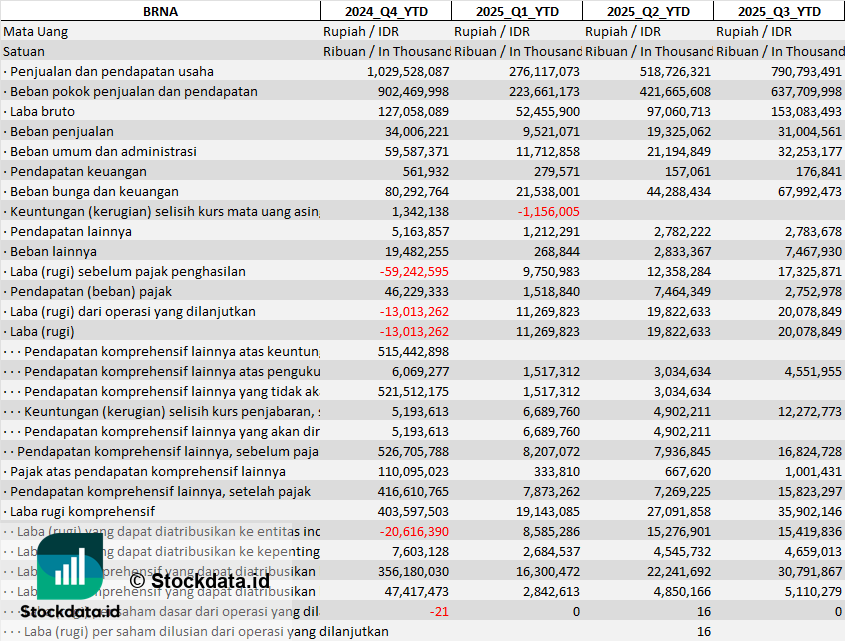Select the 2025_Q1_YTD column header

[x=517, y=11]
